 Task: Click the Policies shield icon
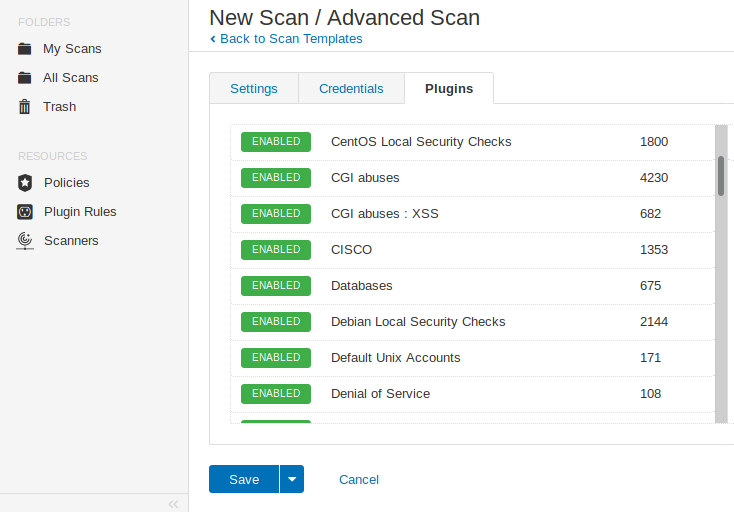25,182
